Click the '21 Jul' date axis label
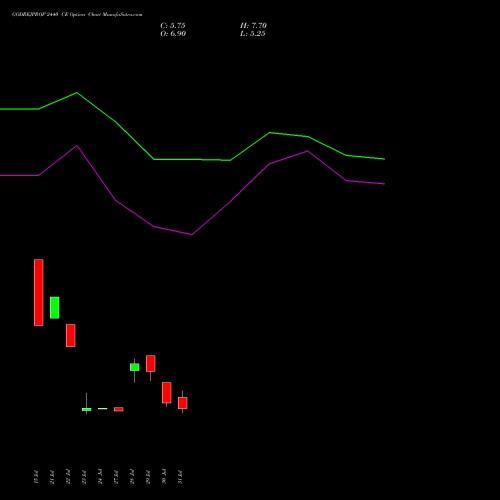 pos(52,477)
